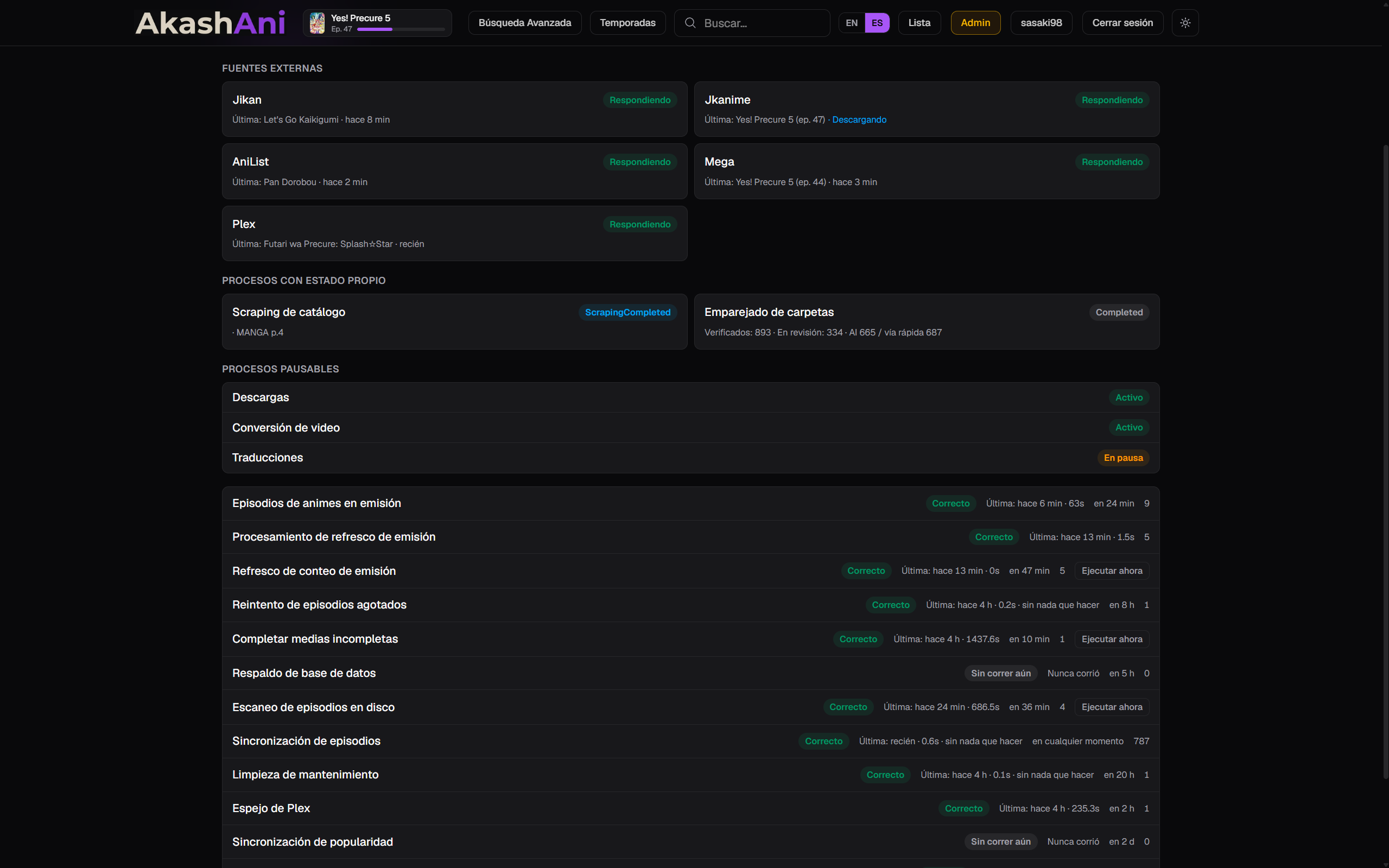Click Respondiendo badge on Jkanime card

(x=1112, y=100)
